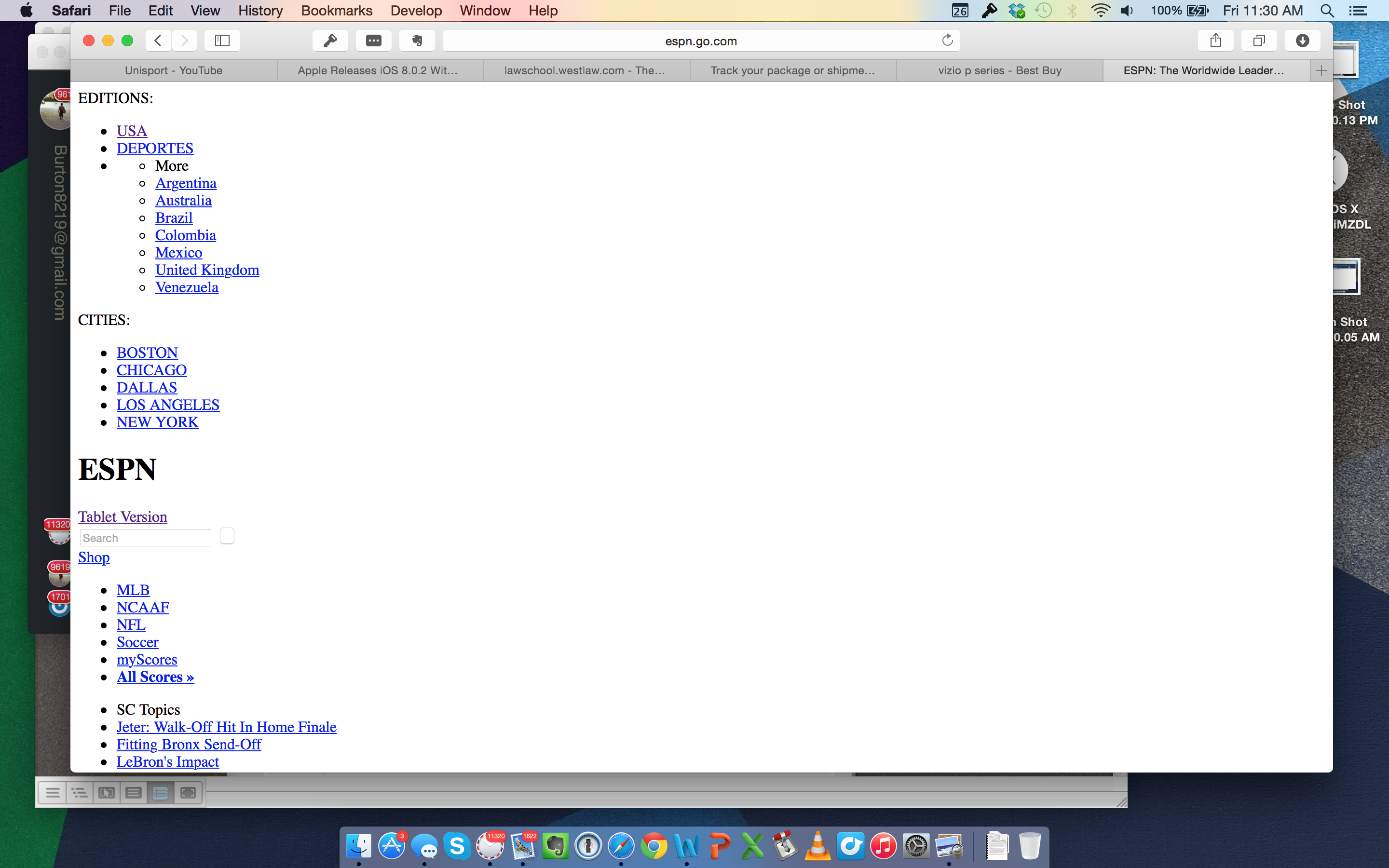Open the myScores link
The height and width of the screenshot is (868, 1389).
pyautogui.click(x=147, y=660)
